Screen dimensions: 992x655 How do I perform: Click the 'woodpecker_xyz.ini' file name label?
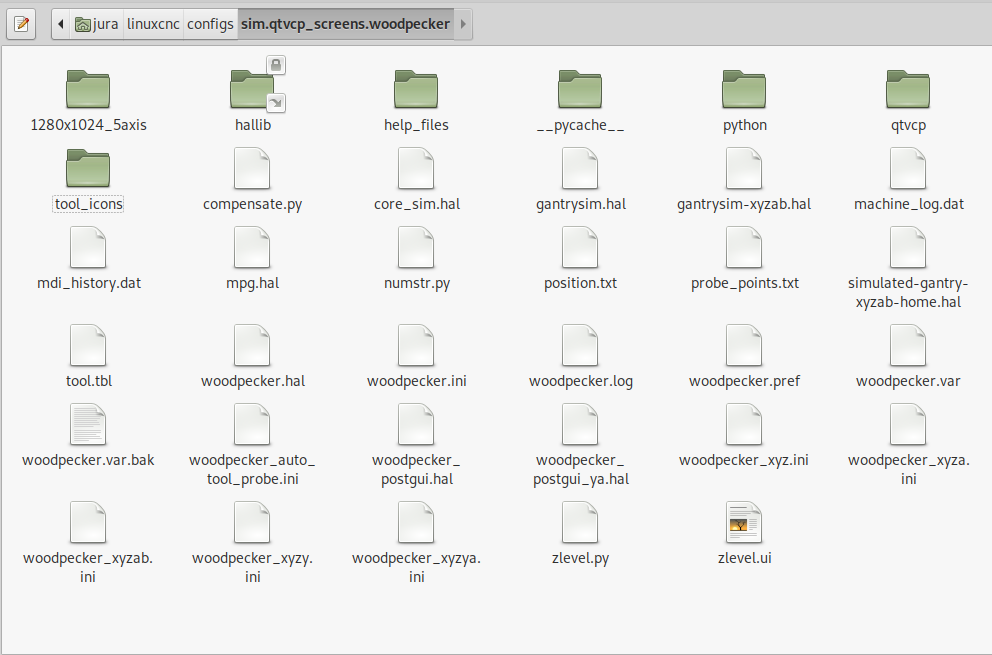pyautogui.click(x=744, y=460)
